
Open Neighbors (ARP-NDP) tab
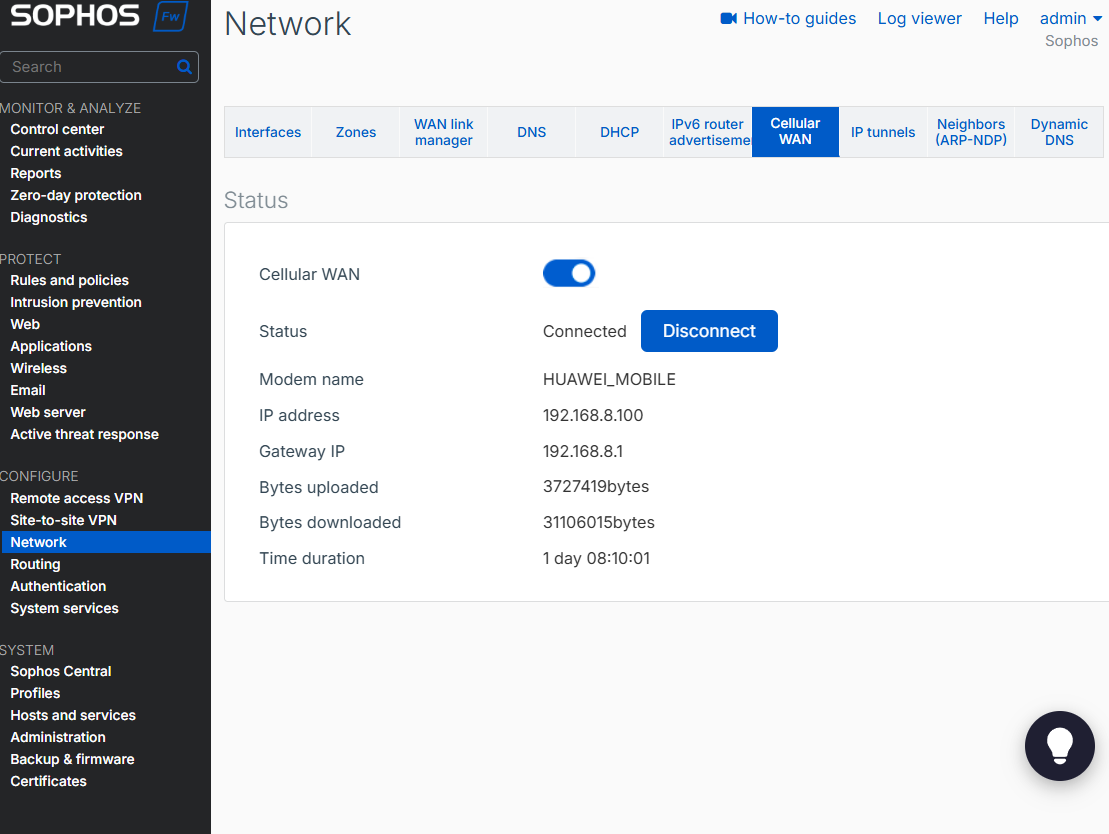(971, 132)
